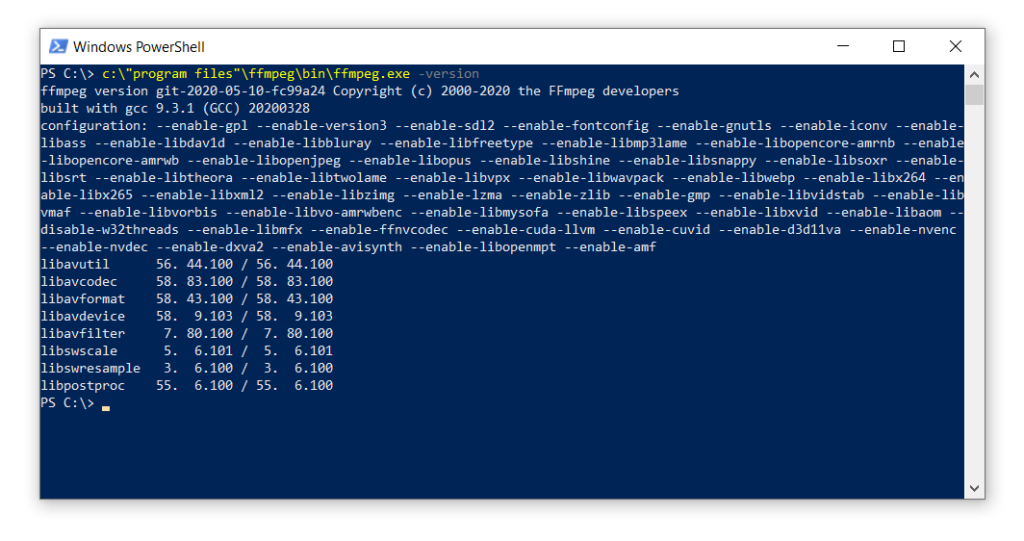Click the libswresample version line
Viewport: 1024px width, 541px height.
[x=187, y=368]
